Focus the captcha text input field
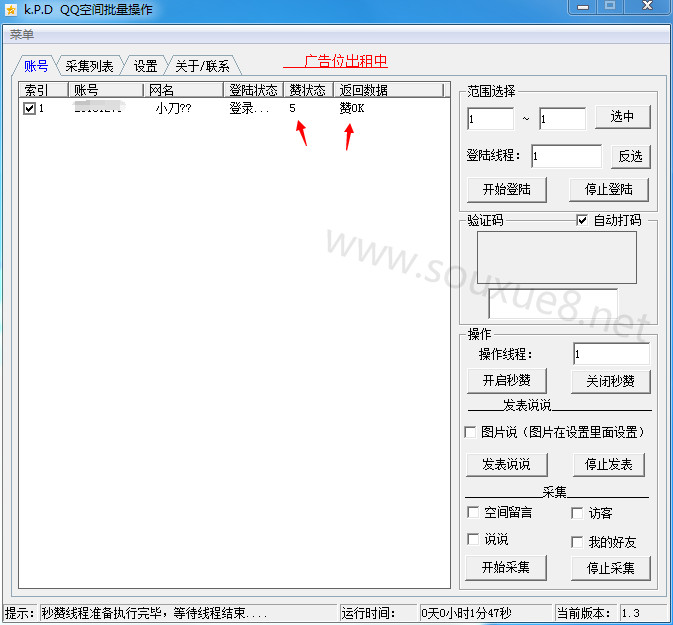This screenshot has width=673, height=625. click(553, 303)
